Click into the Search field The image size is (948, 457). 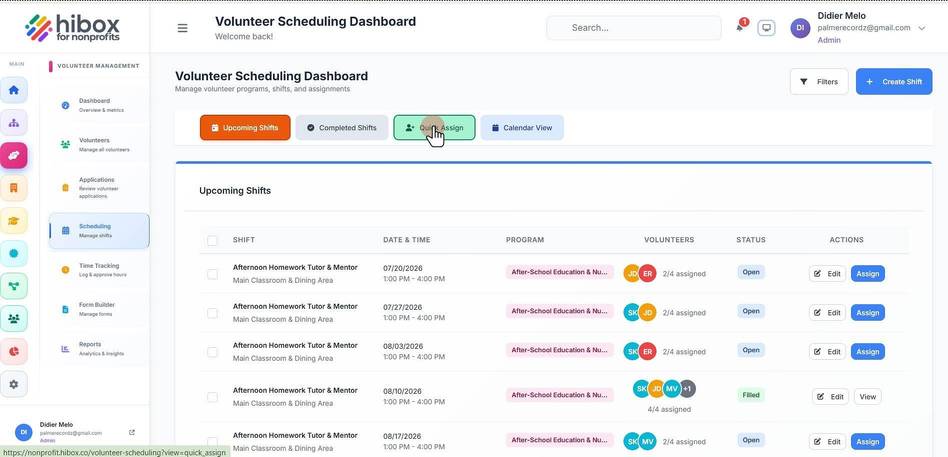tap(634, 28)
